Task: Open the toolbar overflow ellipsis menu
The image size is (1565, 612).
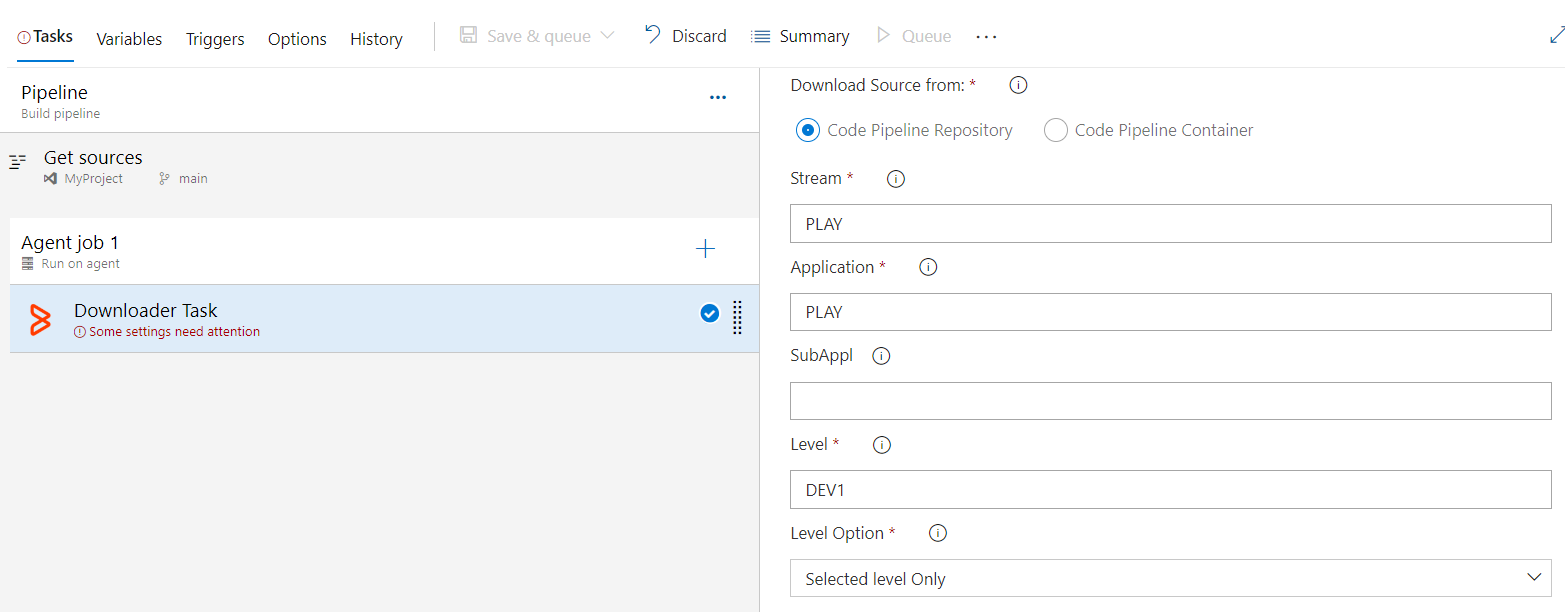Action: [x=986, y=37]
